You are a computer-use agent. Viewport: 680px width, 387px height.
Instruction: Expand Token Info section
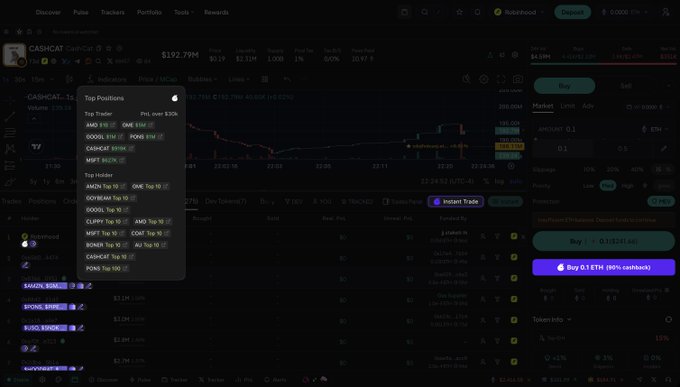coord(552,319)
